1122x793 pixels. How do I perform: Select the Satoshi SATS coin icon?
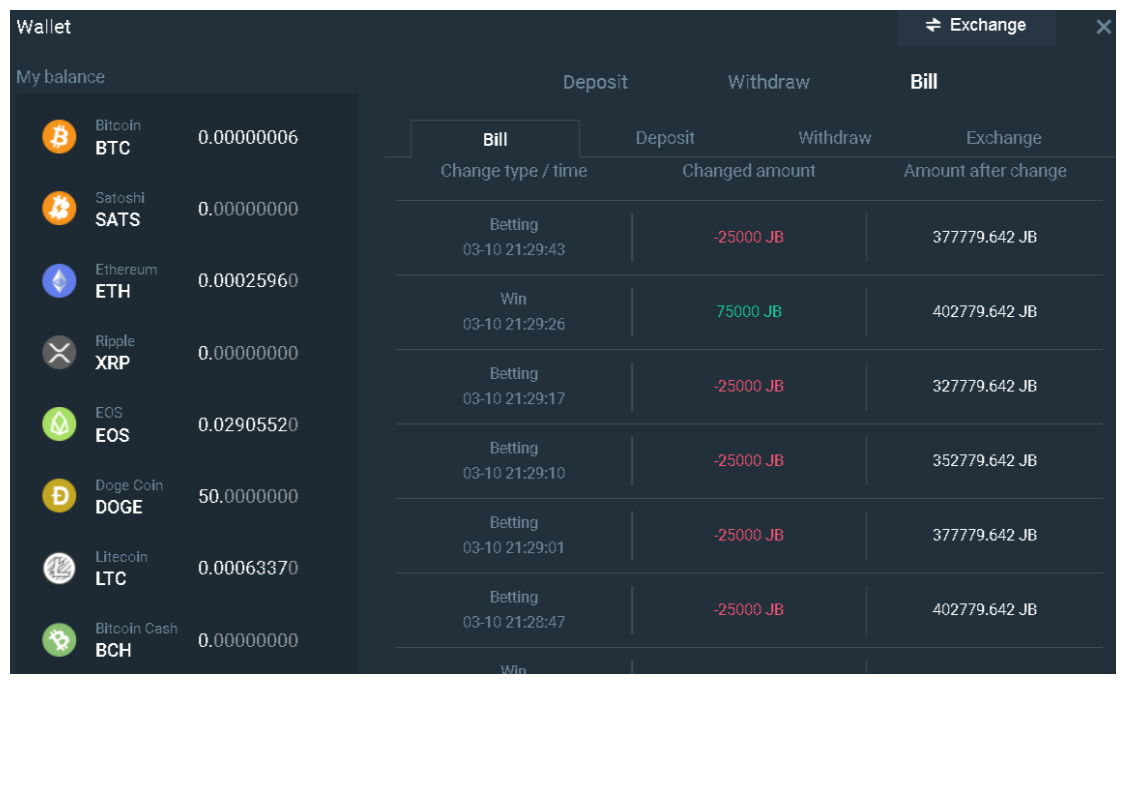[x=59, y=209]
